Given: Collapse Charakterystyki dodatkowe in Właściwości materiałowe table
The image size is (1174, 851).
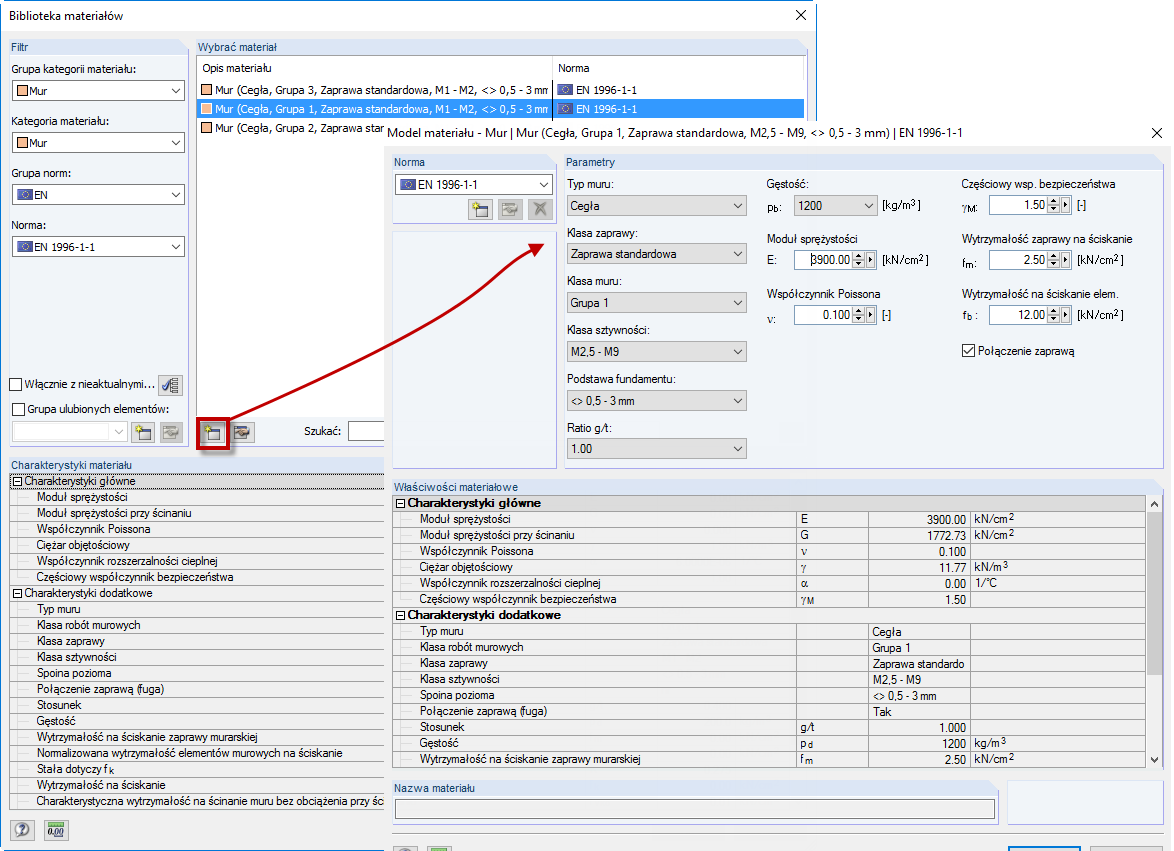Looking at the screenshot, I should (401, 614).
